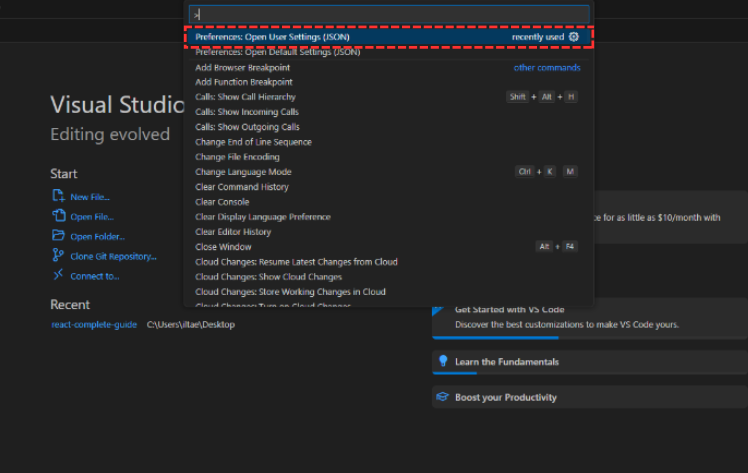Open Boost your Productivity walkthrough
Image resolution: width=748 pixels, height=473 pixels.
(x=590, y=397)
